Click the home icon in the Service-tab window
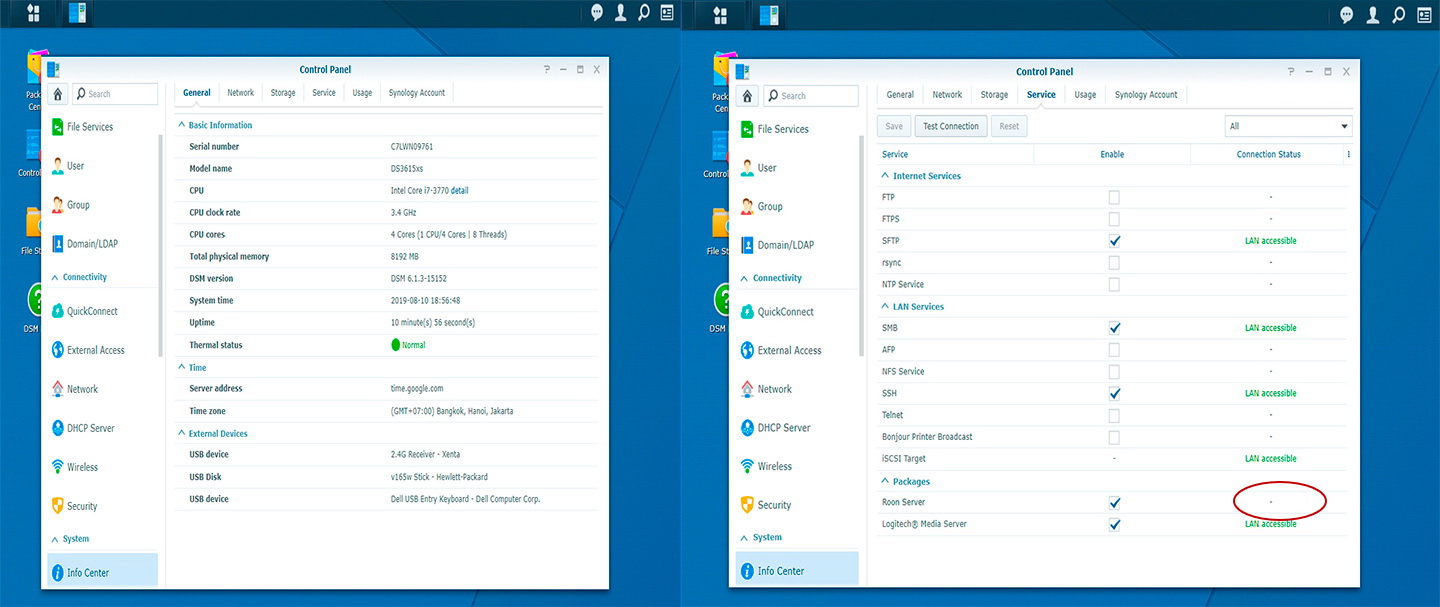 [747, 96]
